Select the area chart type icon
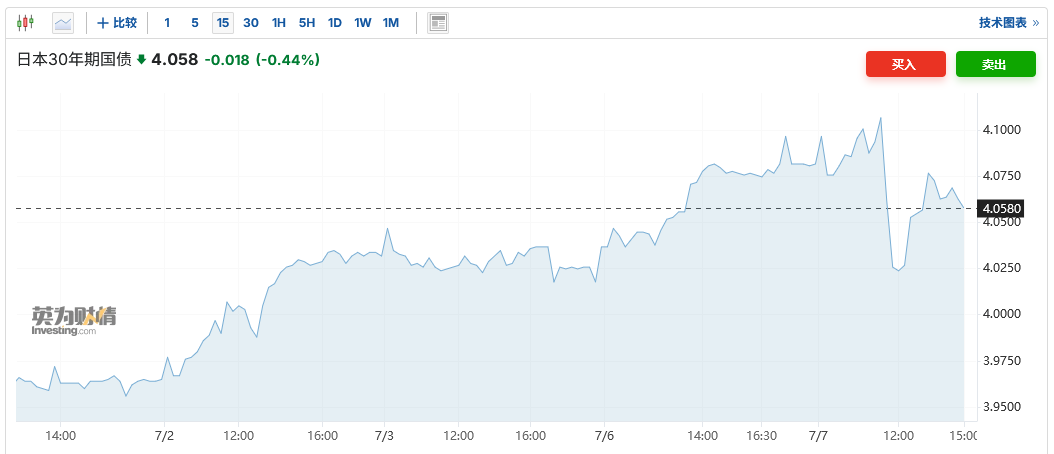This screenshot has width=1054, height=454. coord(63,23)
